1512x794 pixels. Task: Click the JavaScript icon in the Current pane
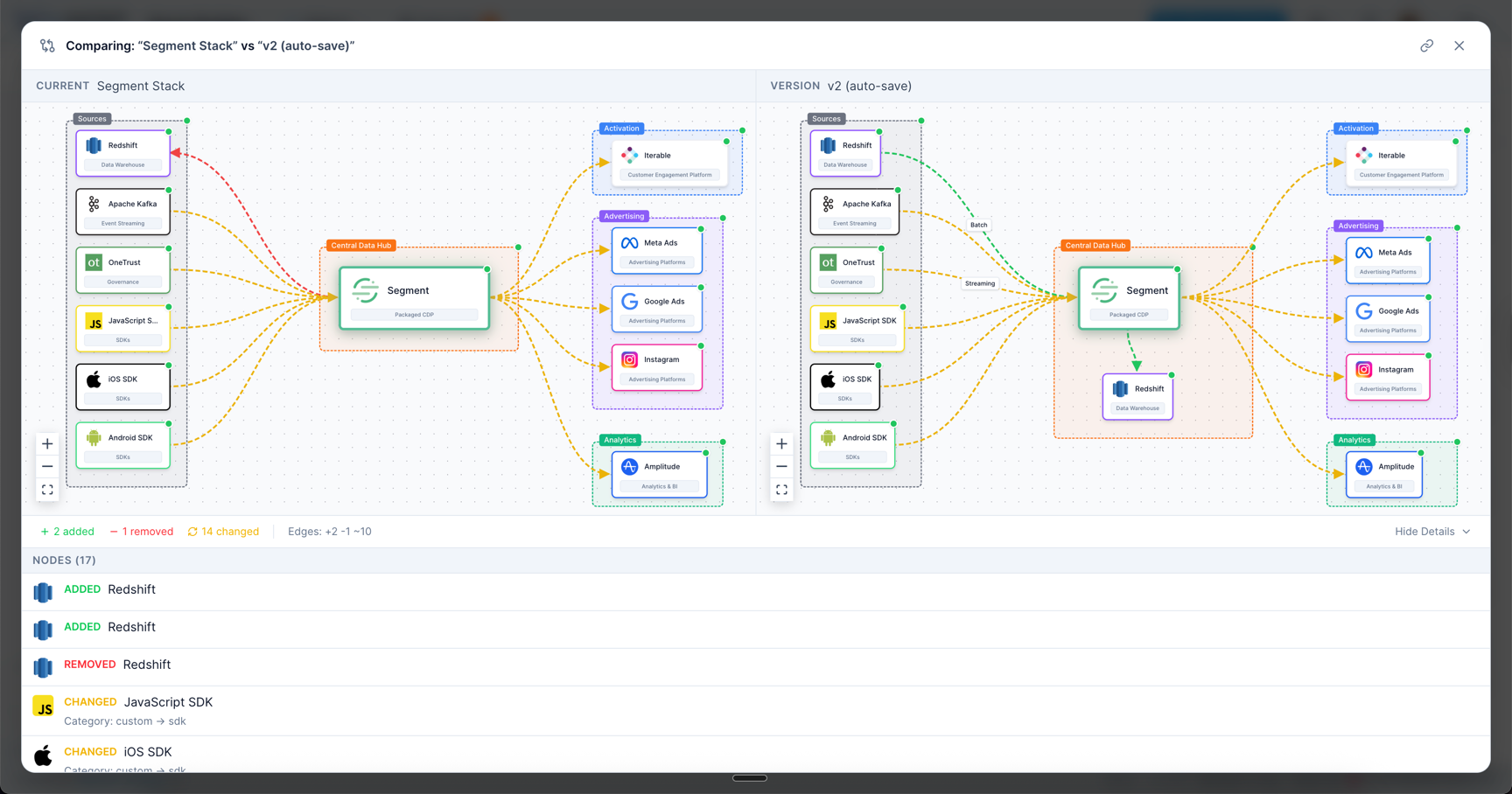94,321
